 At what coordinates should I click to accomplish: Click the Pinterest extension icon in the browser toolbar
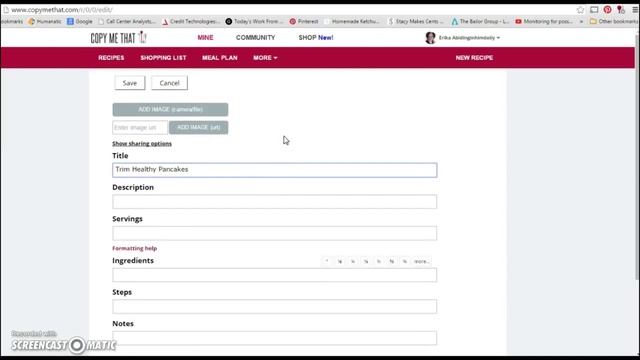pyautogui.click(x=607, y=10)
